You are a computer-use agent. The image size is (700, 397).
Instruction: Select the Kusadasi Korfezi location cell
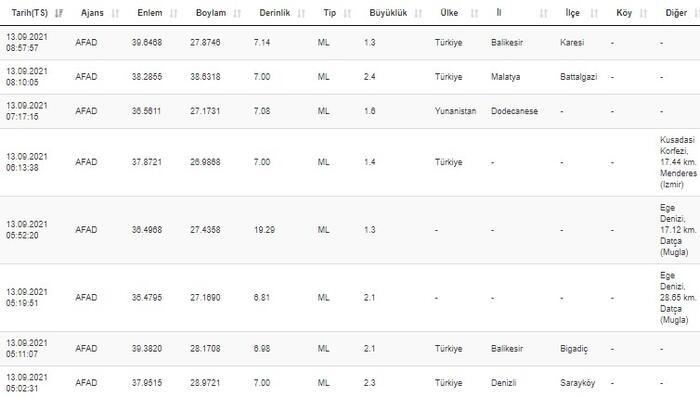[x=678, y=162]
